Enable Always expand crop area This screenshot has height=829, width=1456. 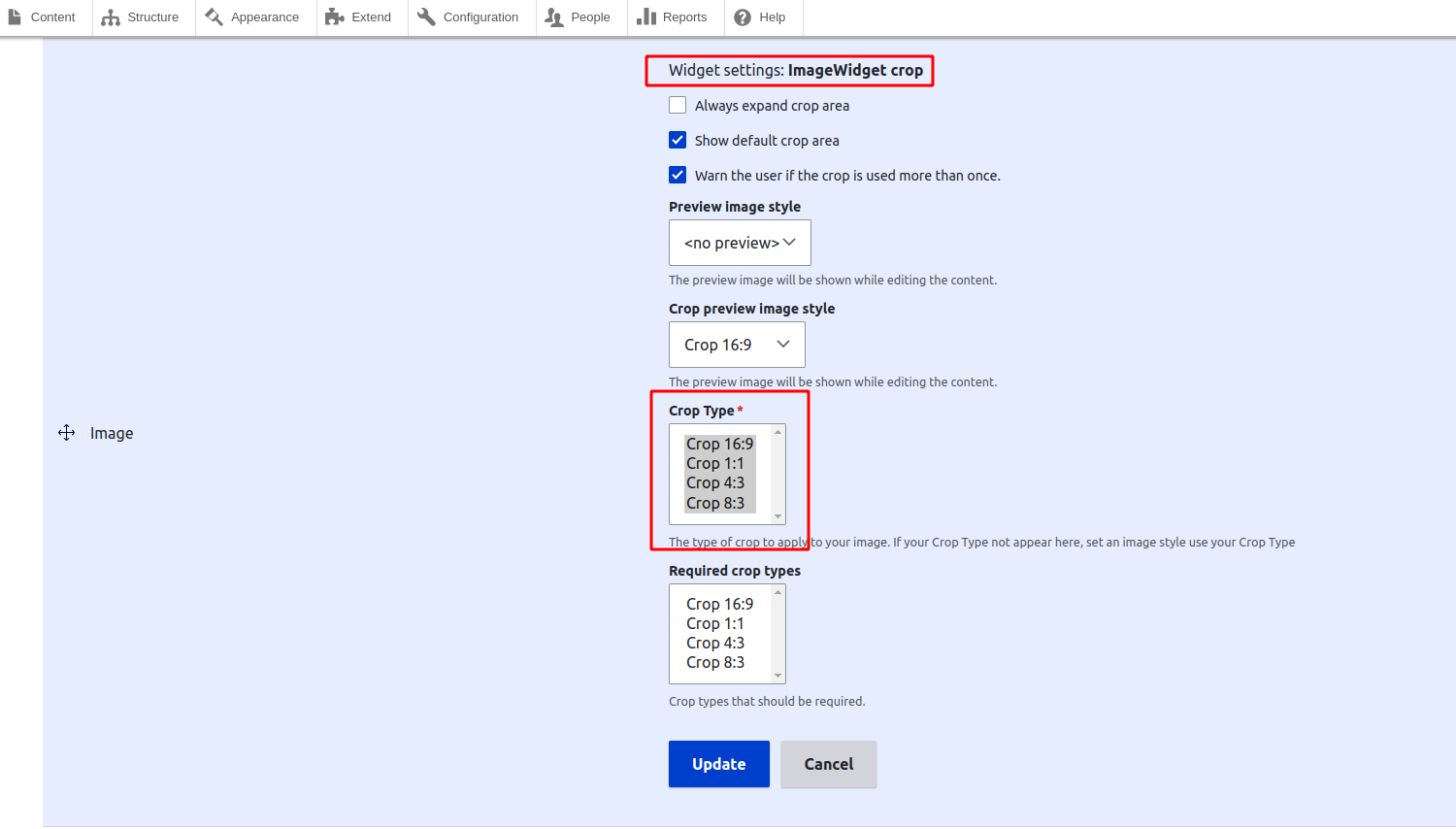pyautogui.click(x=677, y=105)
